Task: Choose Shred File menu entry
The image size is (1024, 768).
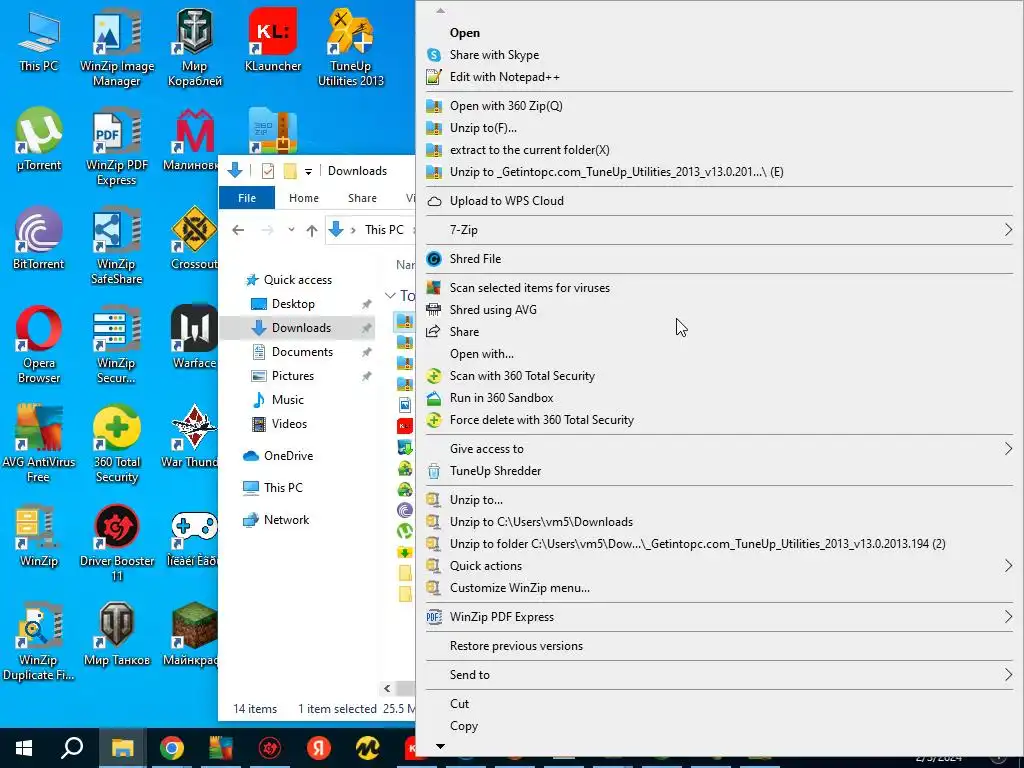Action: tap(719, 259)
